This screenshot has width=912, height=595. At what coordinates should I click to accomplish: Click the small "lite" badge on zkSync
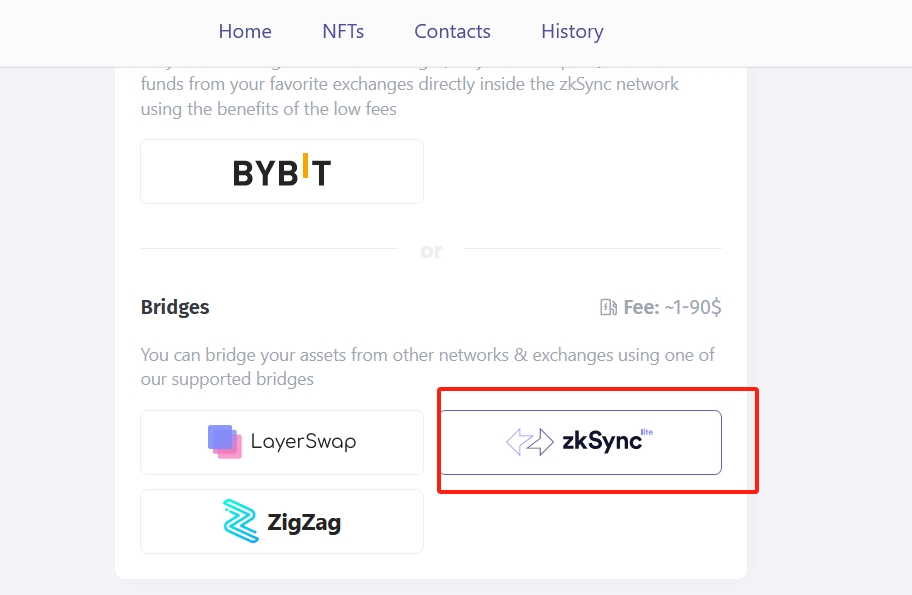click(646, 432)
